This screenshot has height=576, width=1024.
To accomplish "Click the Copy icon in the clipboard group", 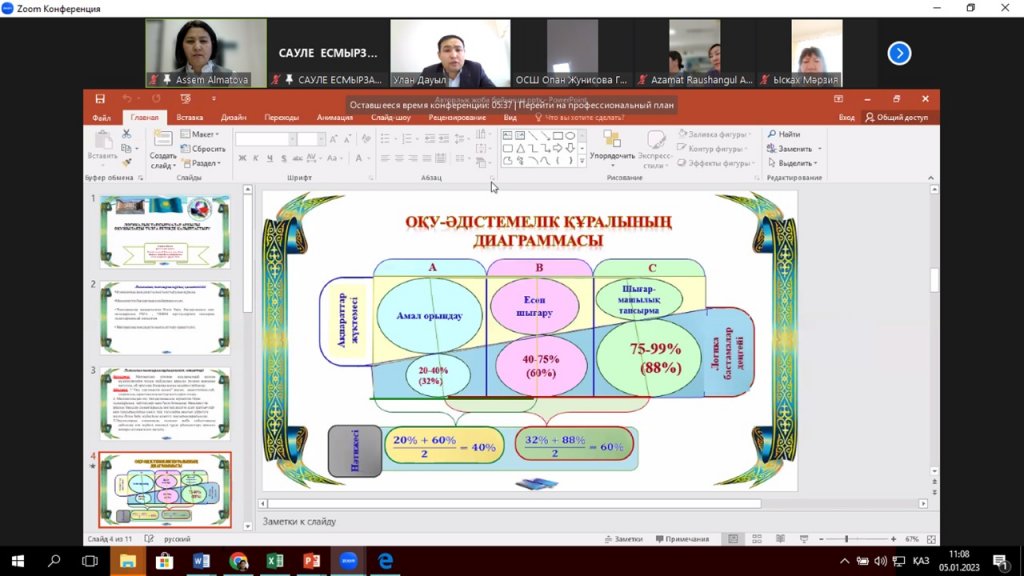I will pyautogui.click(x=127, y=148).
